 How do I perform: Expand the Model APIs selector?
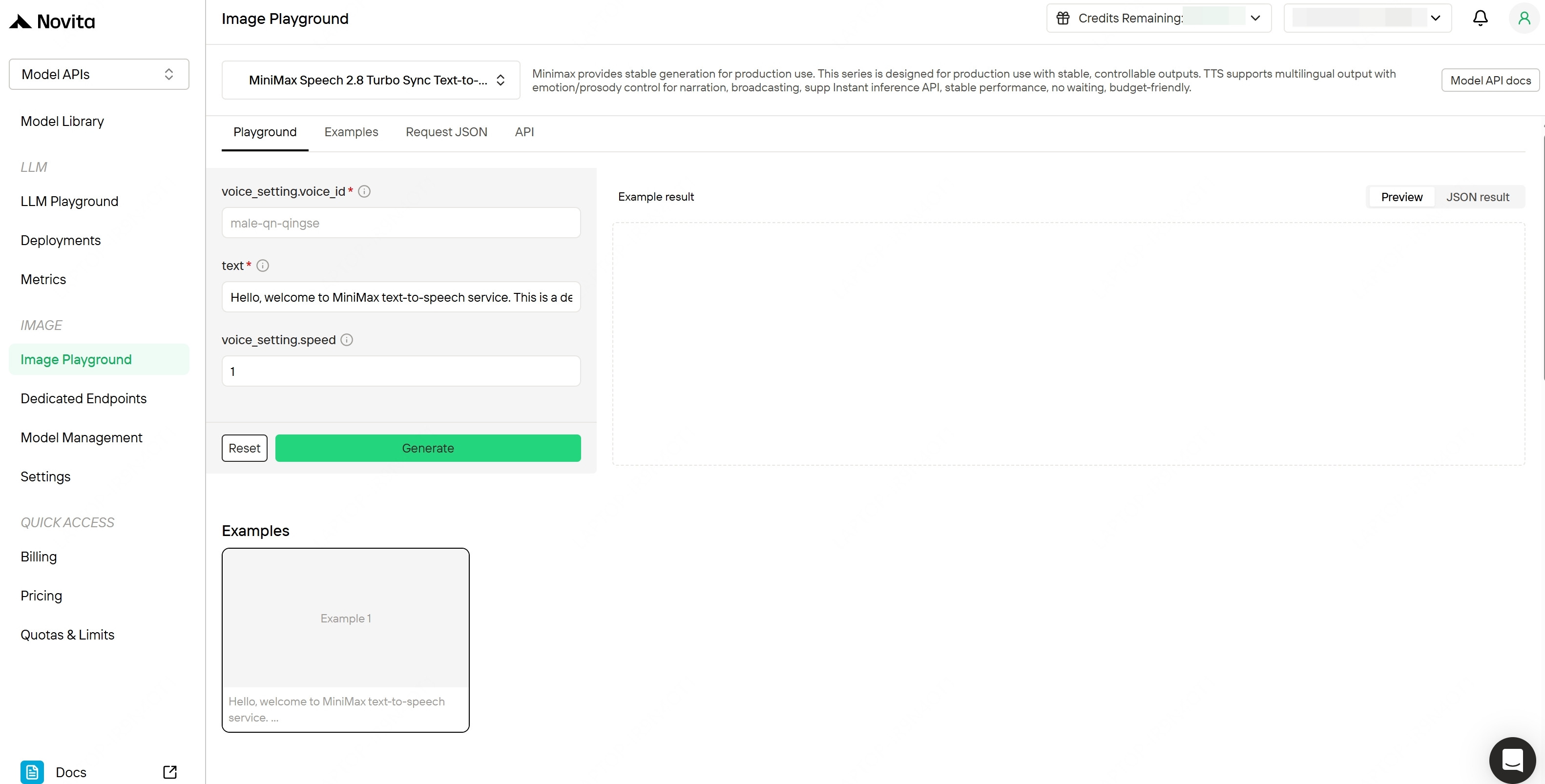pyautogui.click(x=99, y=74)
